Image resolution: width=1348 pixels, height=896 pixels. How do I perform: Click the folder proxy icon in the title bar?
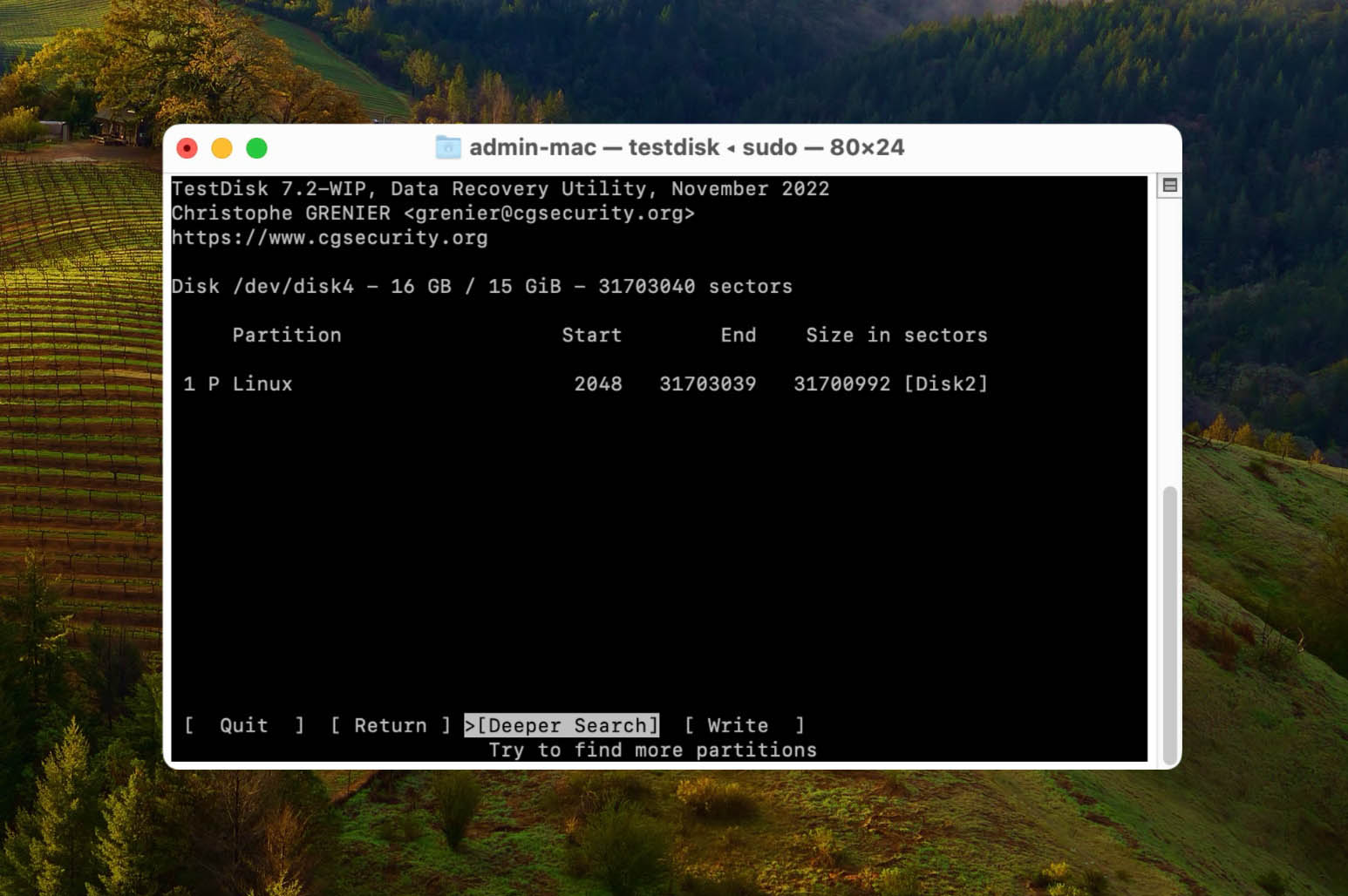[447, 147]
